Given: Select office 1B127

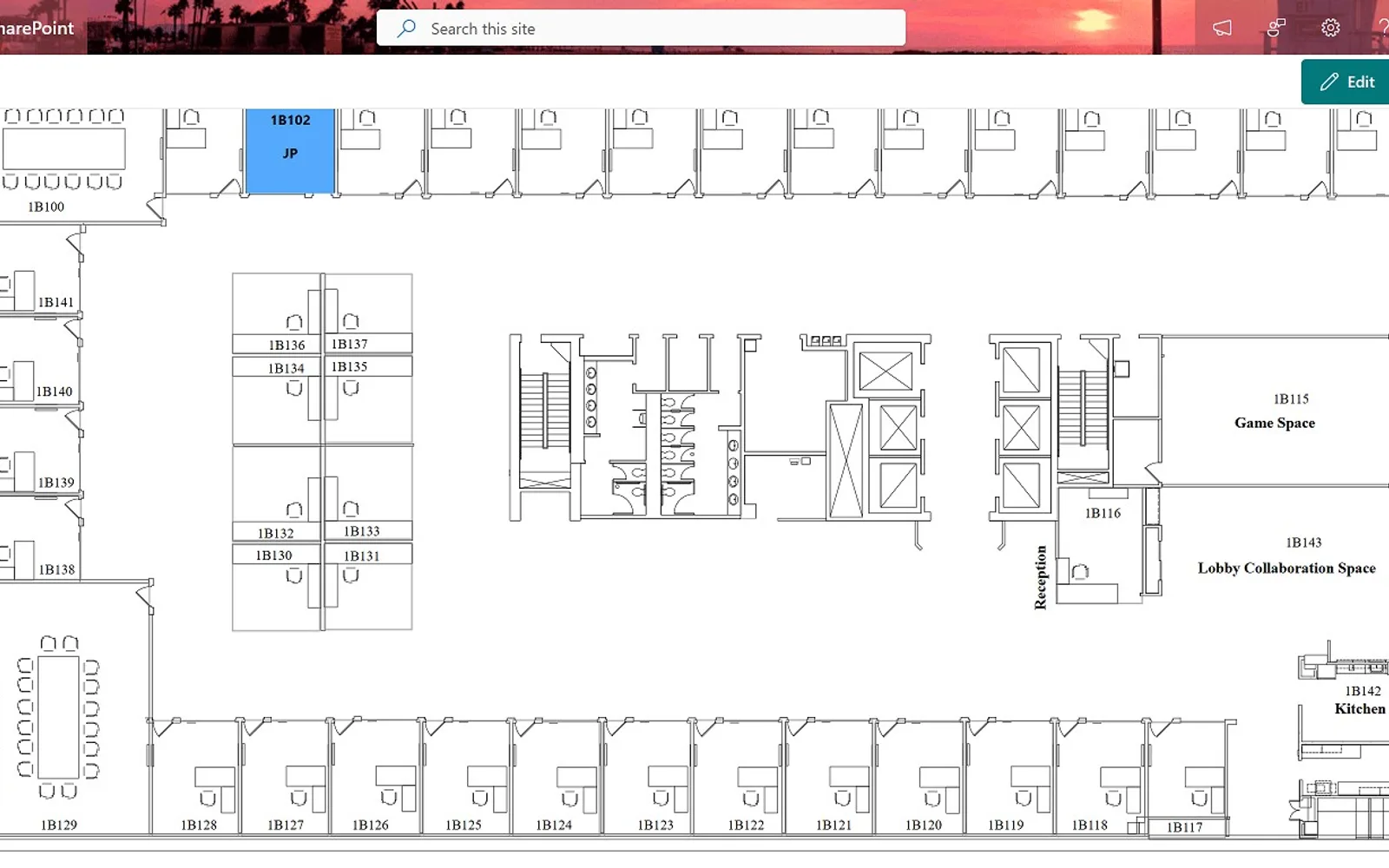Looking at the screenshot, I should click(x=286, y=825).
